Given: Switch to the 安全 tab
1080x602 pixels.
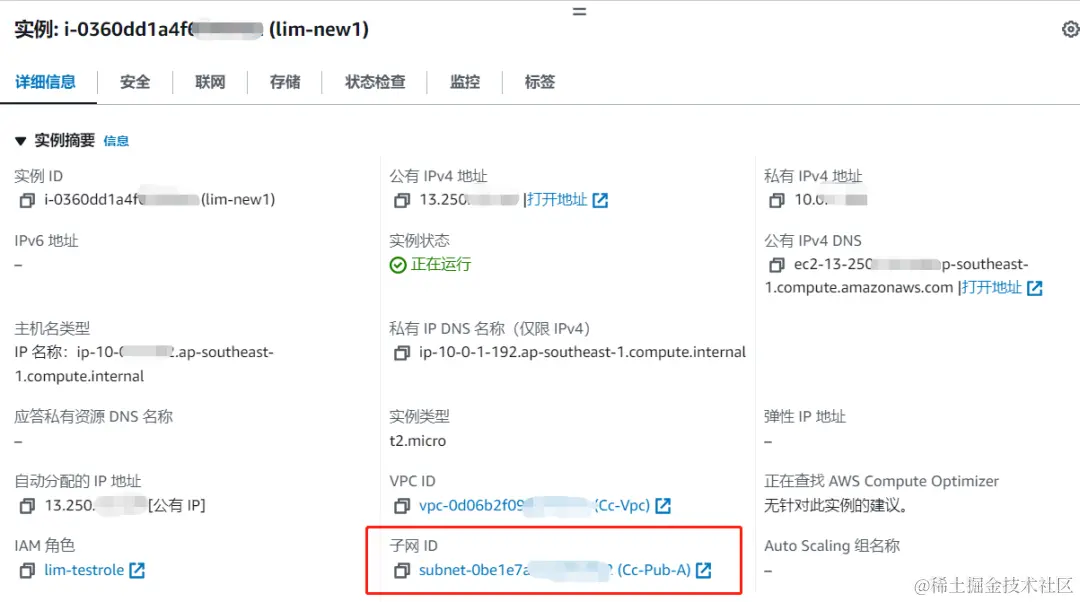Looking at the screenshot, I should [x=135, y=82].
